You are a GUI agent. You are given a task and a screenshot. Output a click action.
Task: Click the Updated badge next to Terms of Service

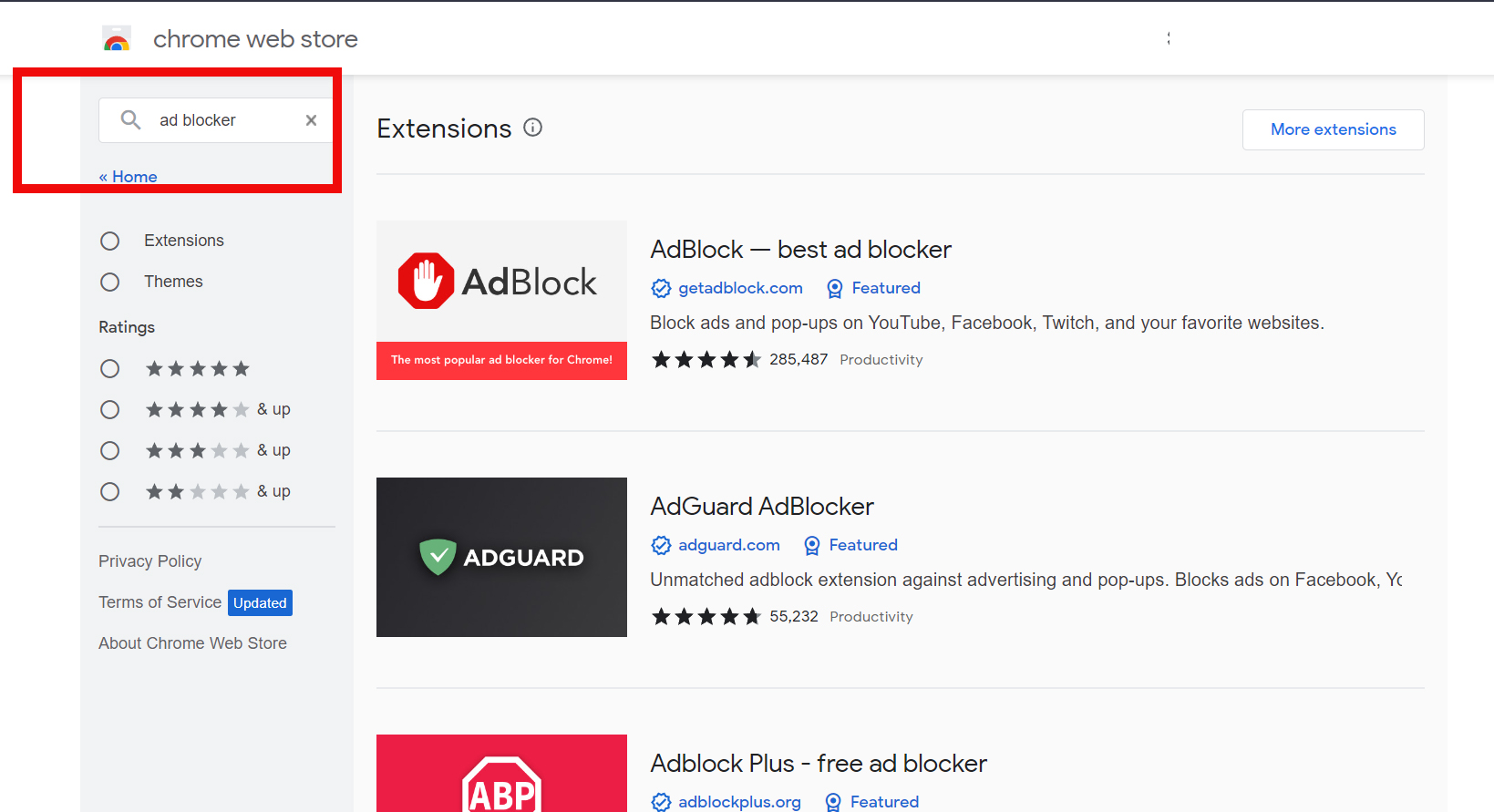pos(260,602)
